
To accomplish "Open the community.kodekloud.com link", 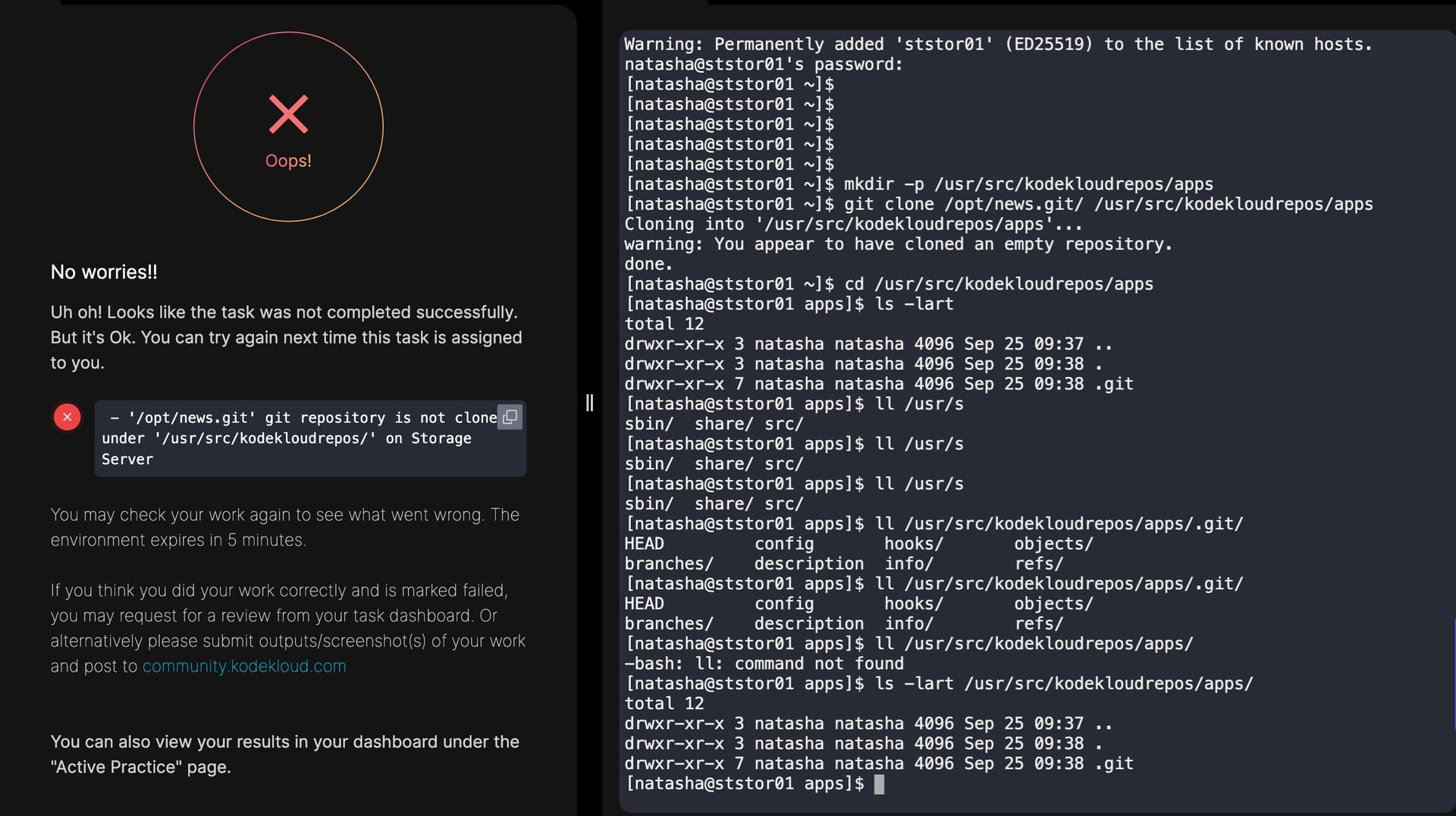I will point(244,666).
